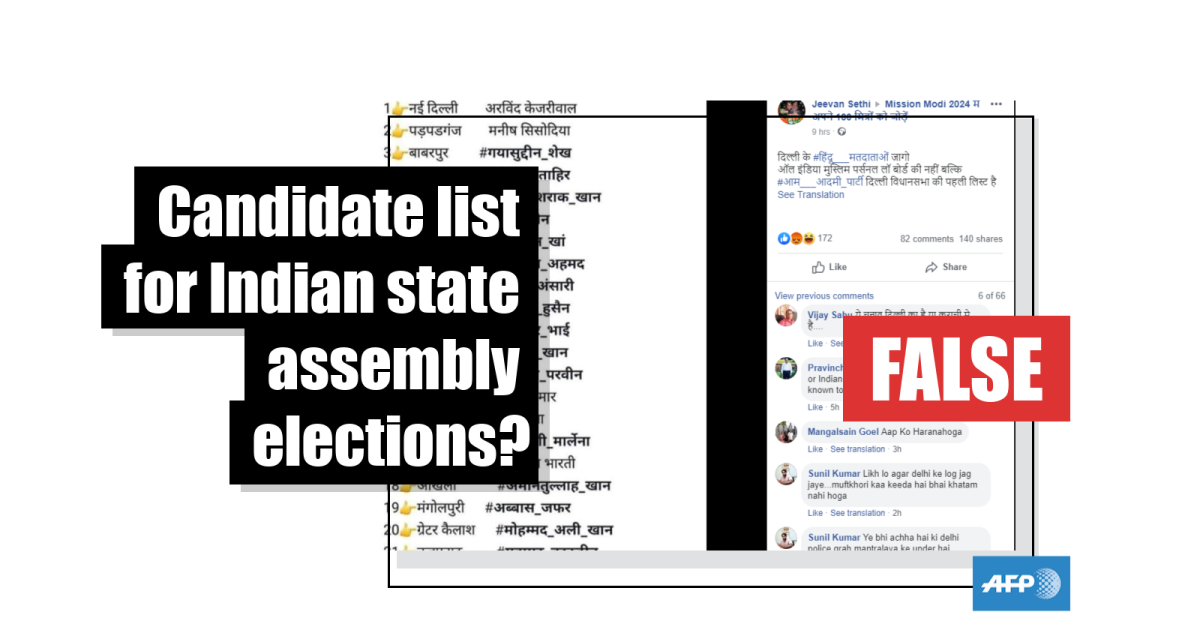Click the public globe icon beside 9 hrs
This screenshot has height=630, width=1200.
pos(841,132)
